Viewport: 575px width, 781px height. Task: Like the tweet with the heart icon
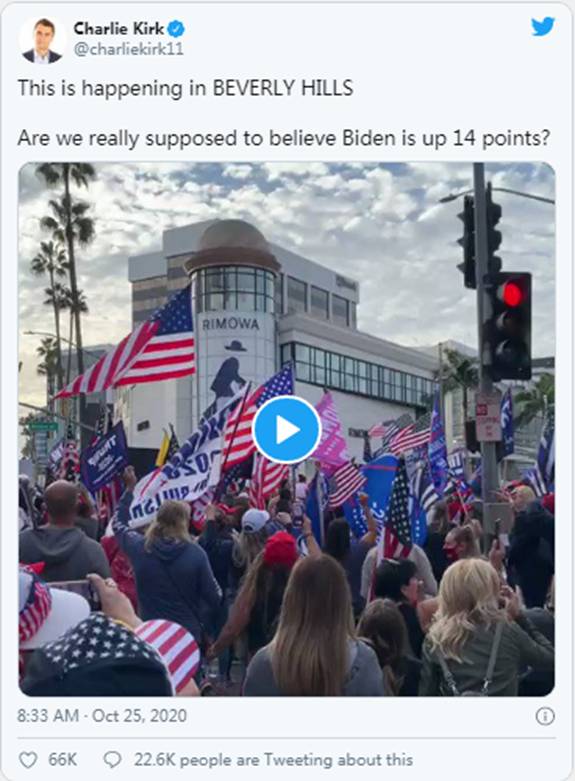click(28, 760)
